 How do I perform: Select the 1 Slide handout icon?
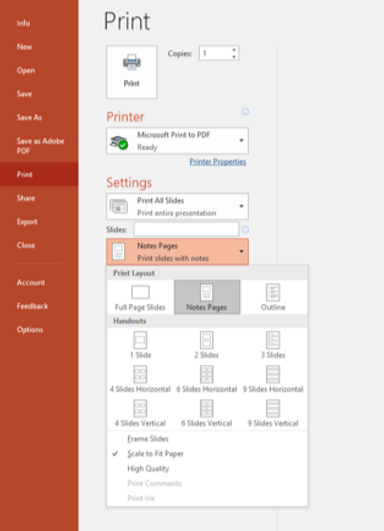tap(140, 340)
